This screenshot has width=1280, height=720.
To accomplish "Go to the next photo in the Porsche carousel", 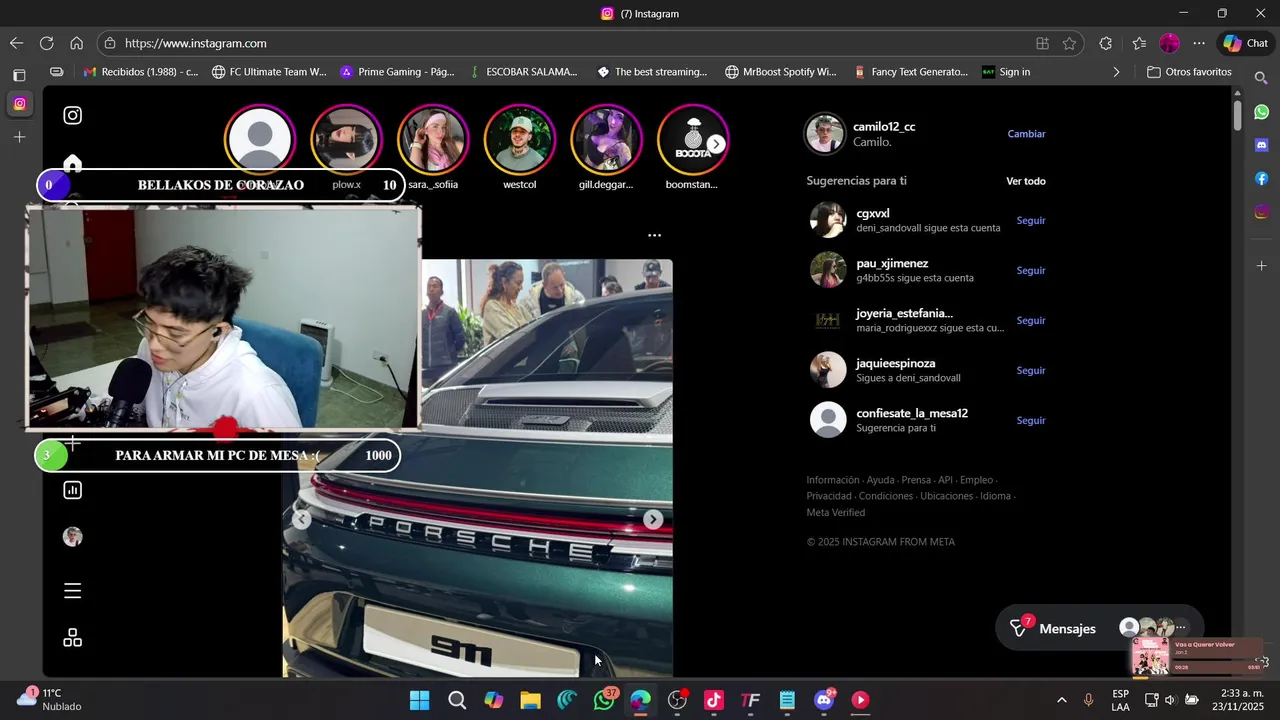I will click(x=653, y=519).
